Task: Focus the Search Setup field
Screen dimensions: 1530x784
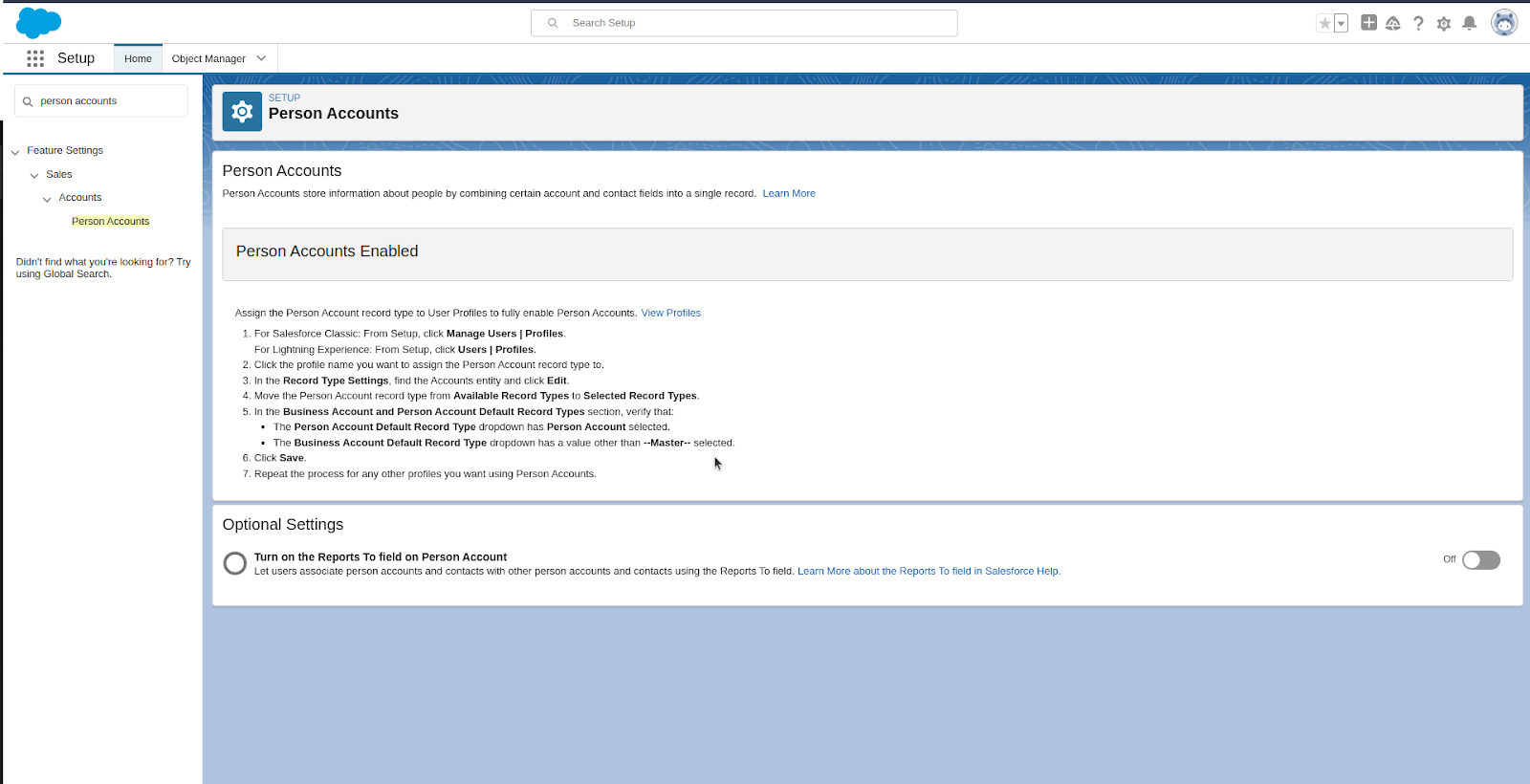Action: point(744,23)
